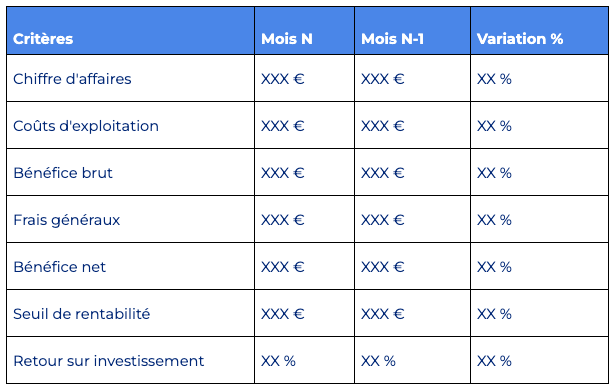Viewport: 615px width, 389px height.
Task: Select the Mois N-1 header cell
Action: (413, 31)
